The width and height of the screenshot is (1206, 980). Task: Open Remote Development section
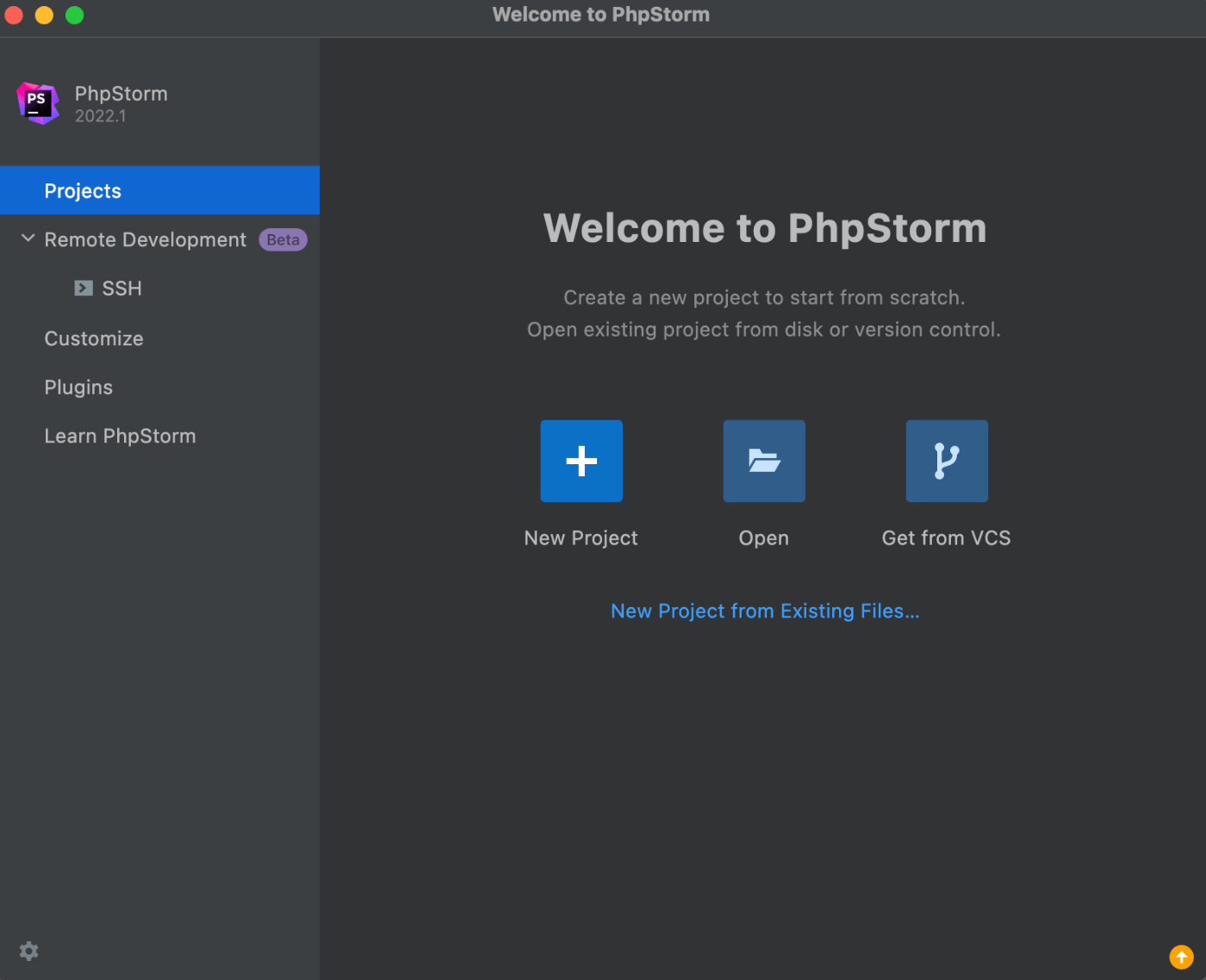coord(146,239)
